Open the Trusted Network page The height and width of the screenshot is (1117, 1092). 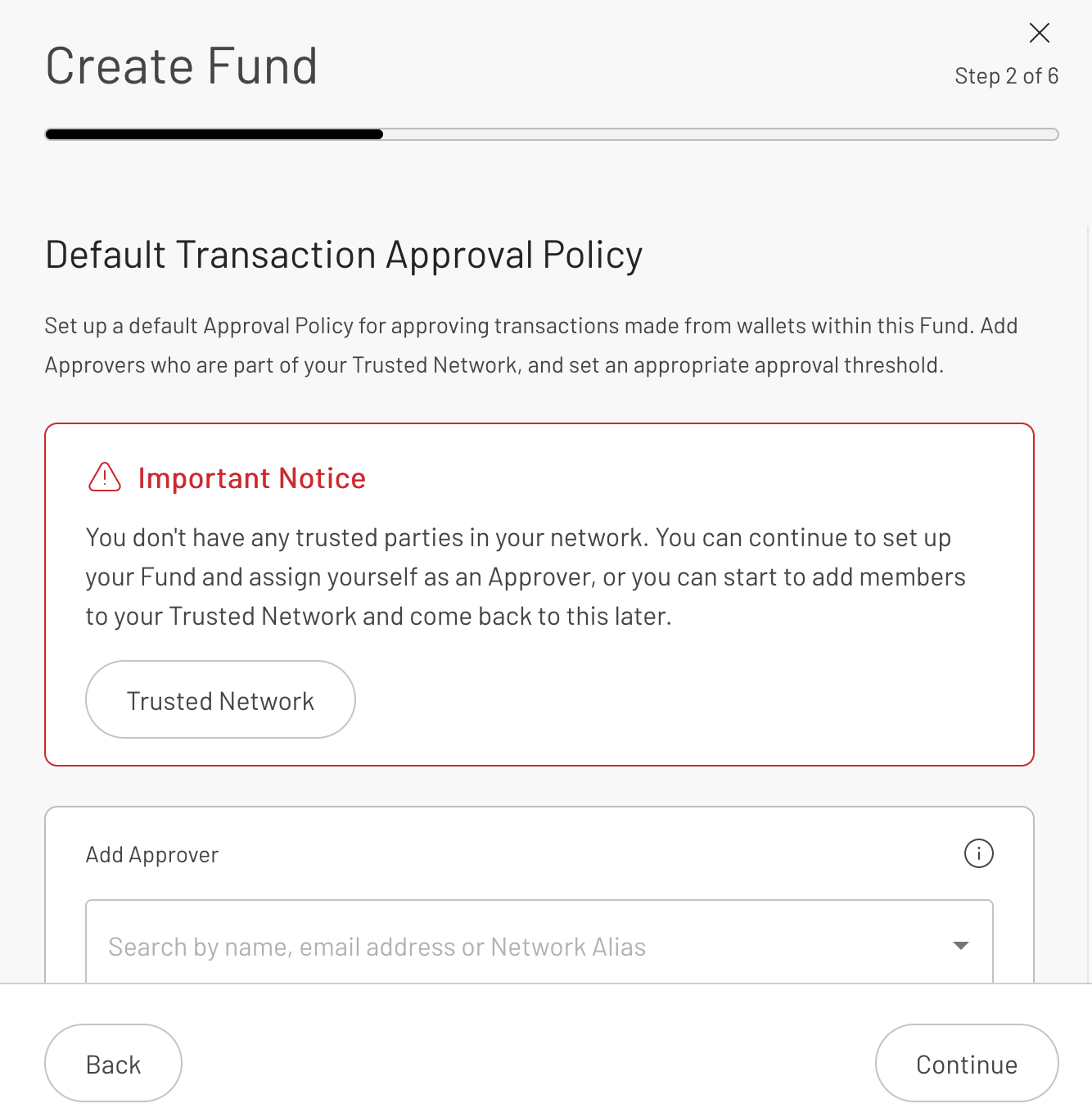click(219, 699)
